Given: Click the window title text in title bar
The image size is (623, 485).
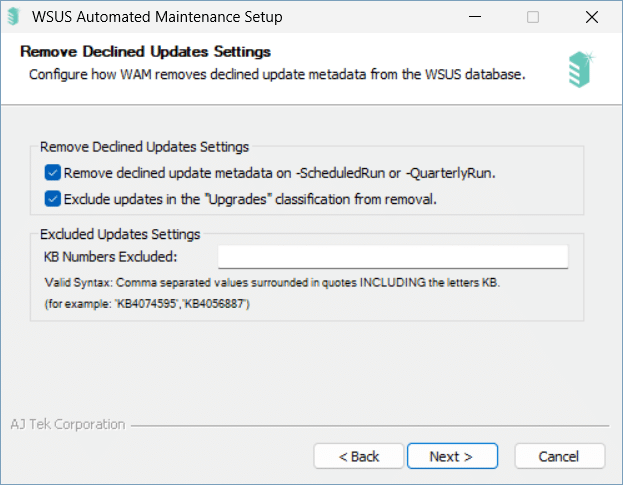Looking at the screenshot, I should click(157, 17).
